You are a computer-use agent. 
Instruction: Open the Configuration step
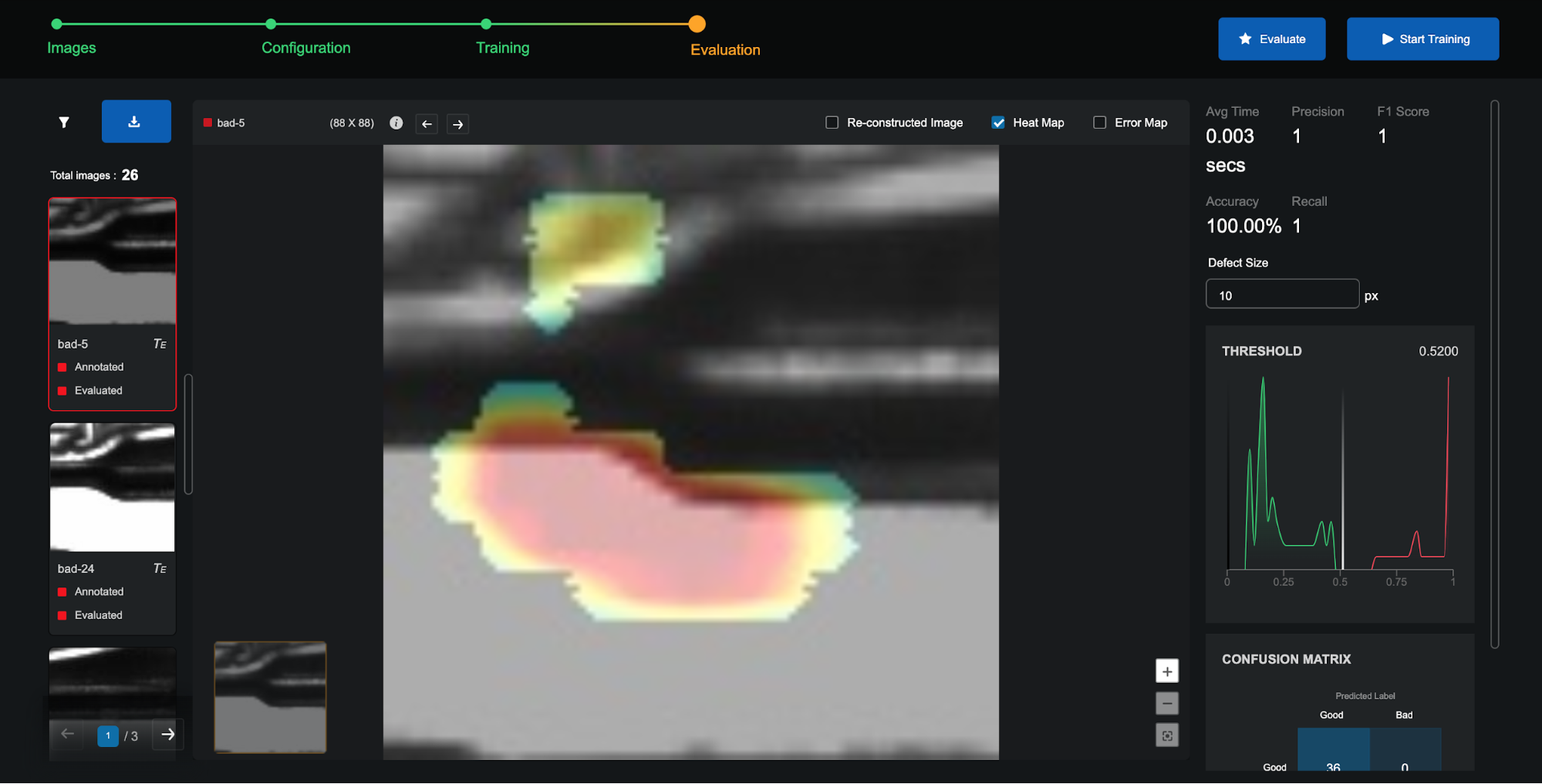coord(305,47)
